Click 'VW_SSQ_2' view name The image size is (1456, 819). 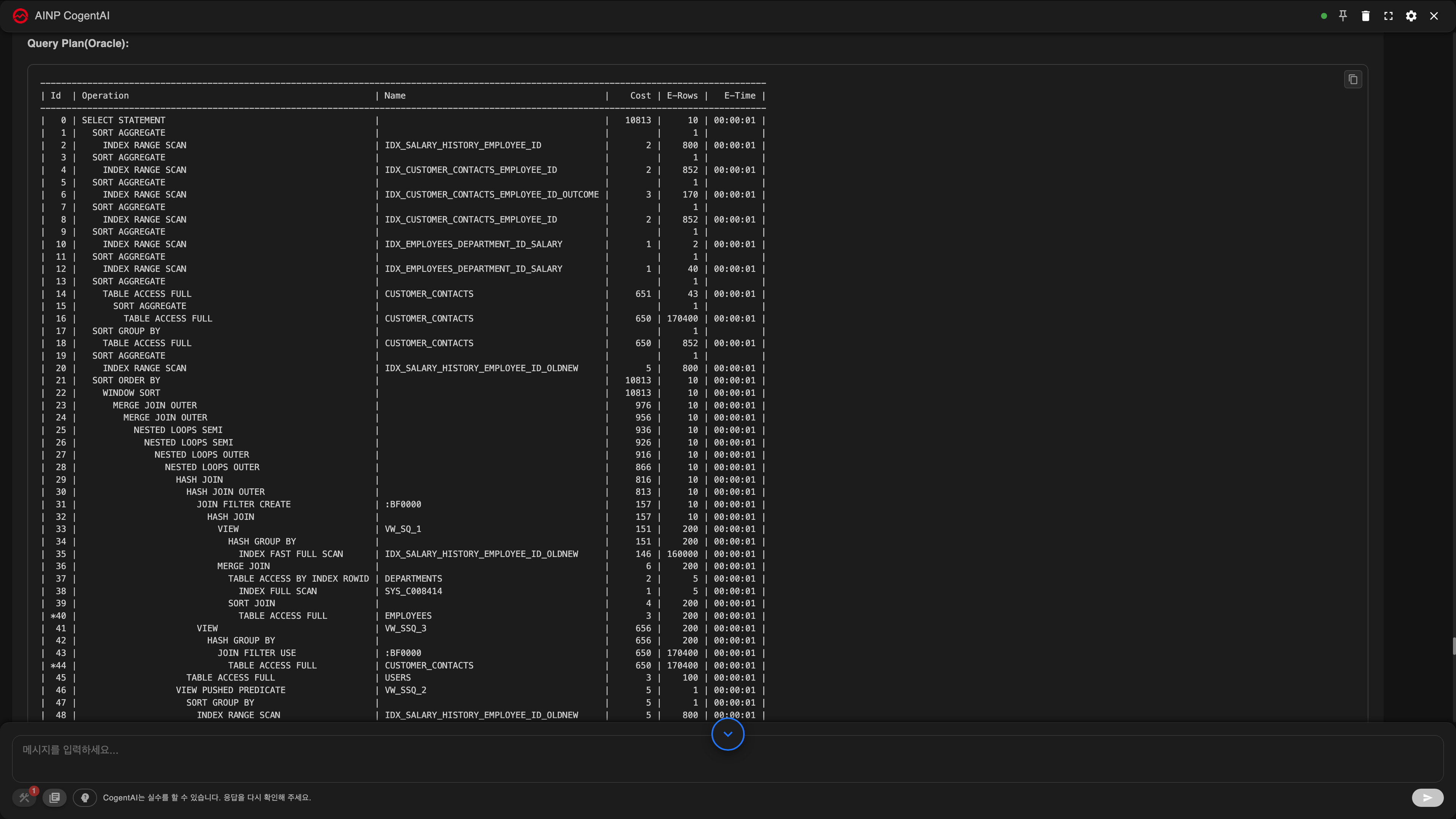pyautogui.click(x=405, y=690)
